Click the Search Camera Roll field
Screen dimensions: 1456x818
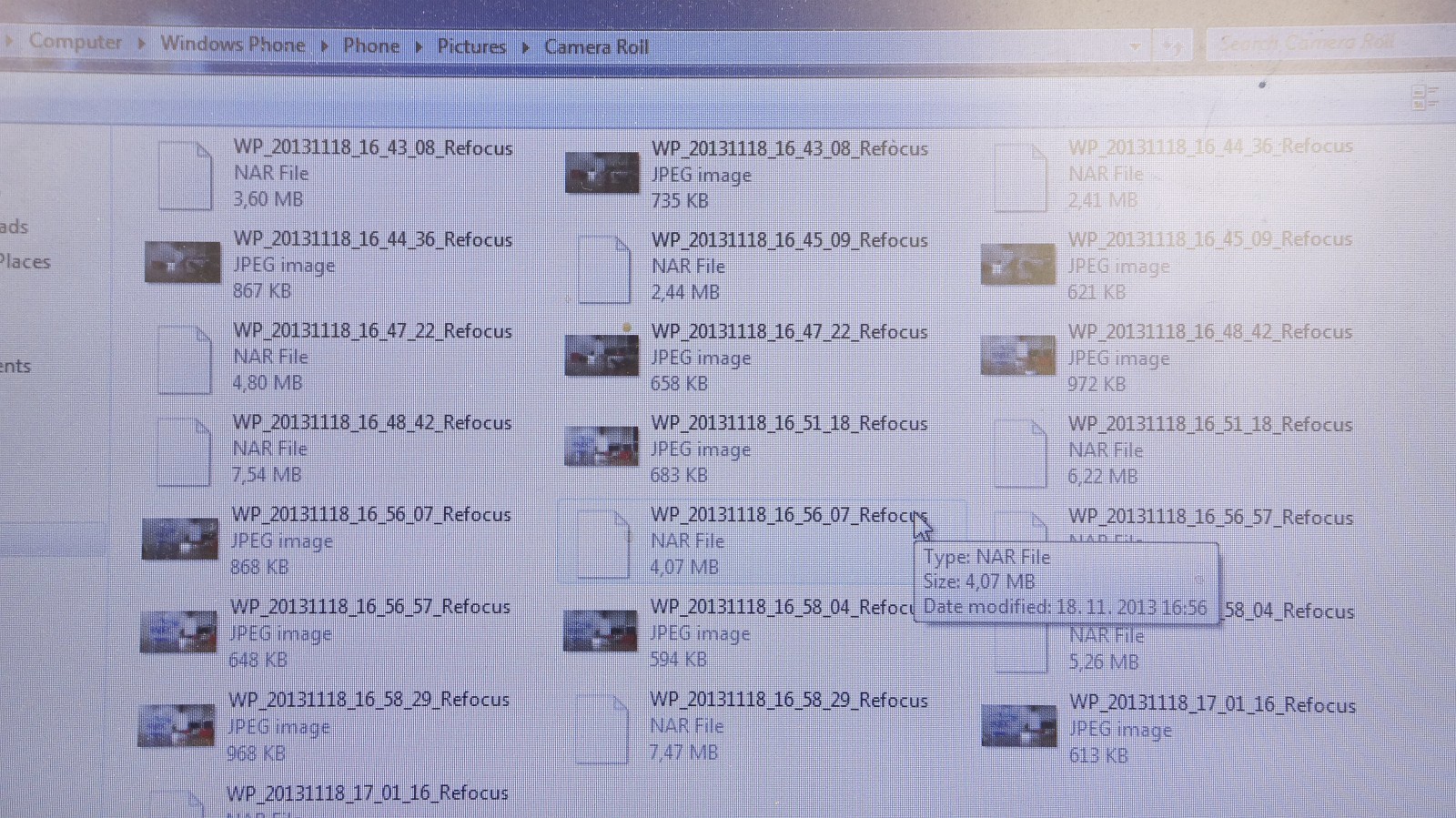(x=1307, y=43)
